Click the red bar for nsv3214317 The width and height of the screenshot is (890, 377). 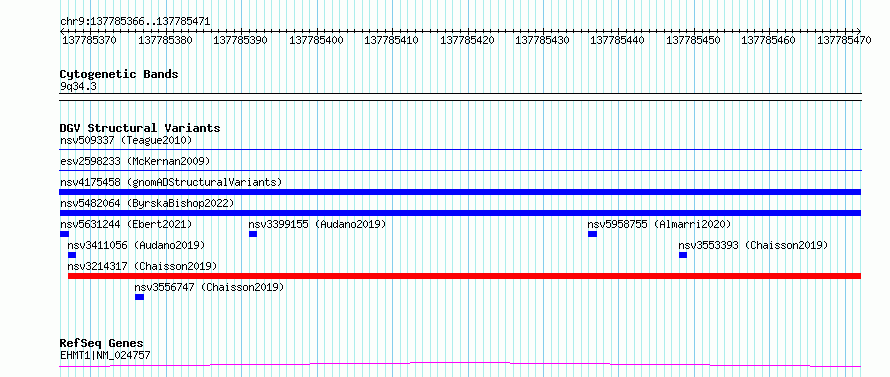[464, 276]
